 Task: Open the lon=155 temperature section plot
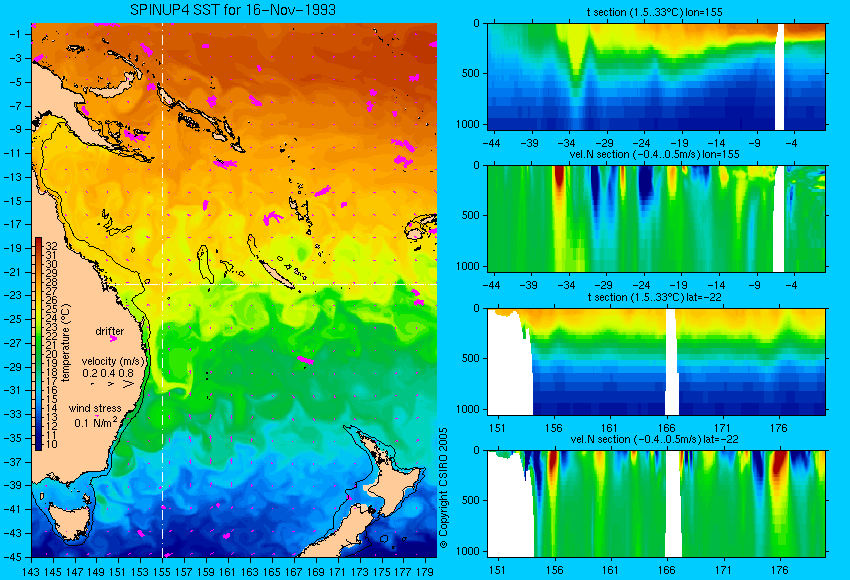click(656, 76)
